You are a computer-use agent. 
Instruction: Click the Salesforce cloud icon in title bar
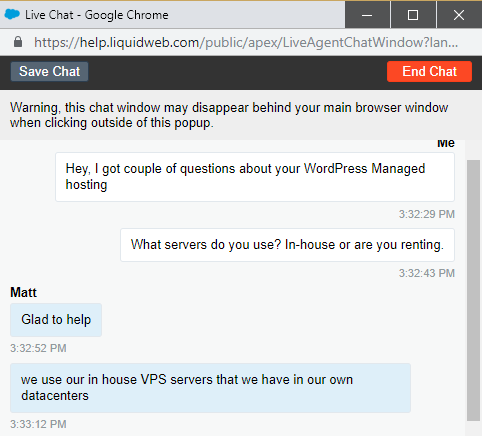pos(12,15)
